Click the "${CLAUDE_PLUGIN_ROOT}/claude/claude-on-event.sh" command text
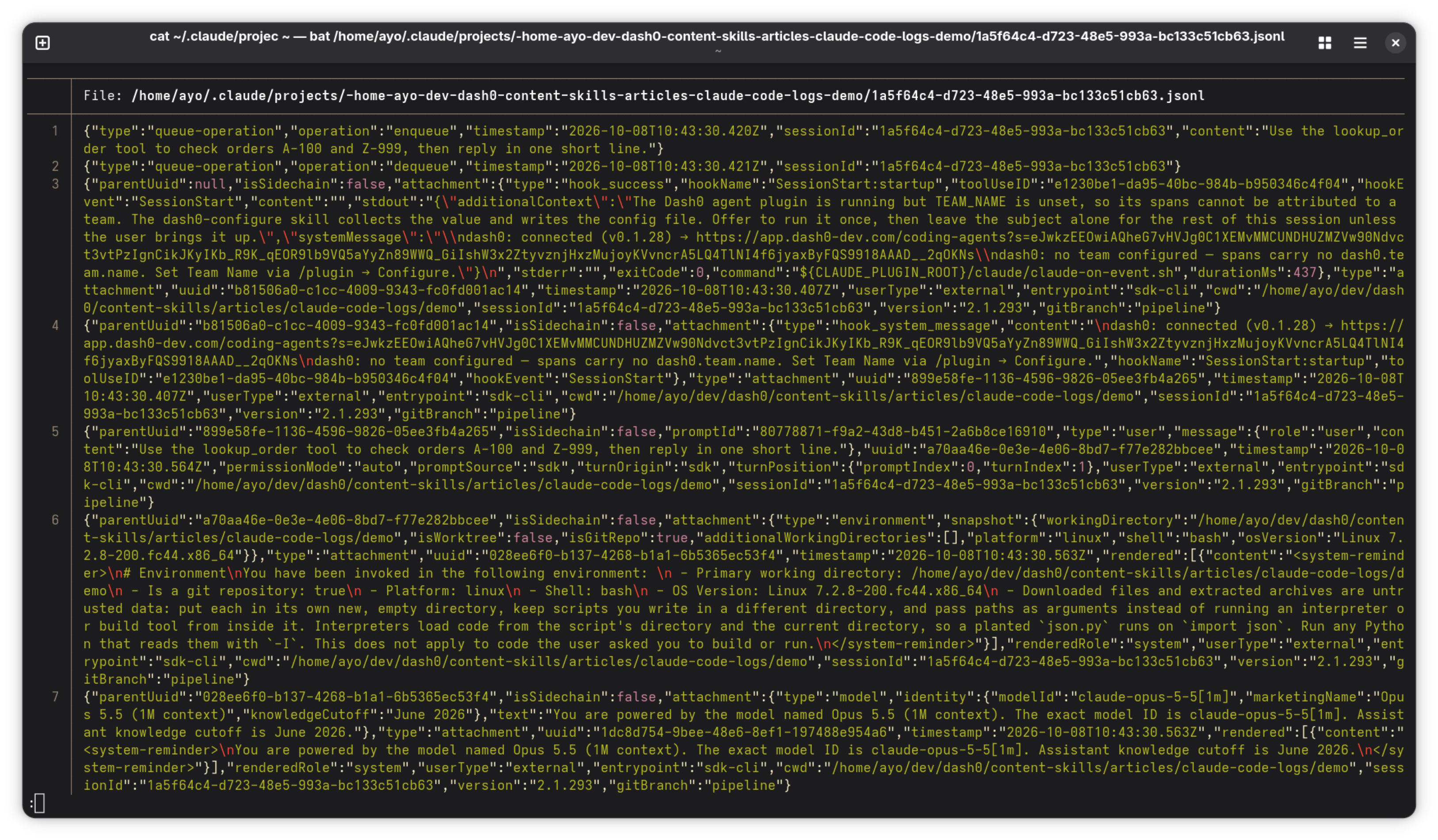The height and width of the screenshot is (840, 1438). [986, 273]
